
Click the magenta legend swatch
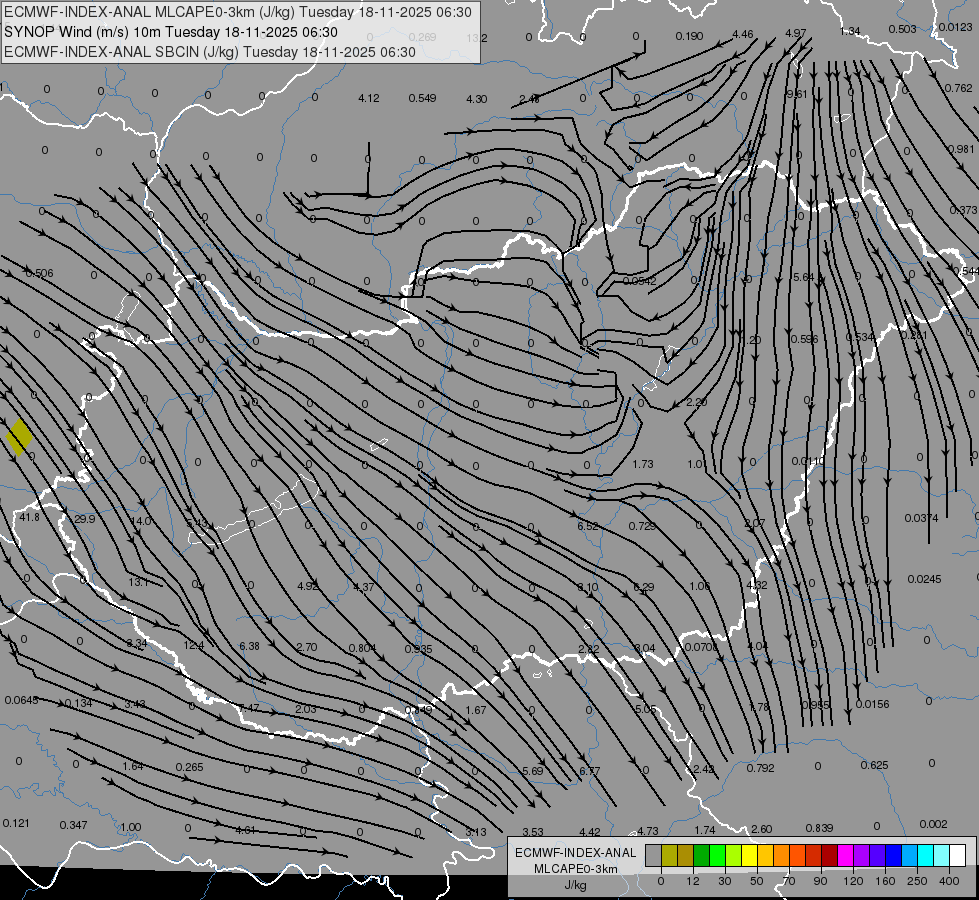click(x=845, y=855)
